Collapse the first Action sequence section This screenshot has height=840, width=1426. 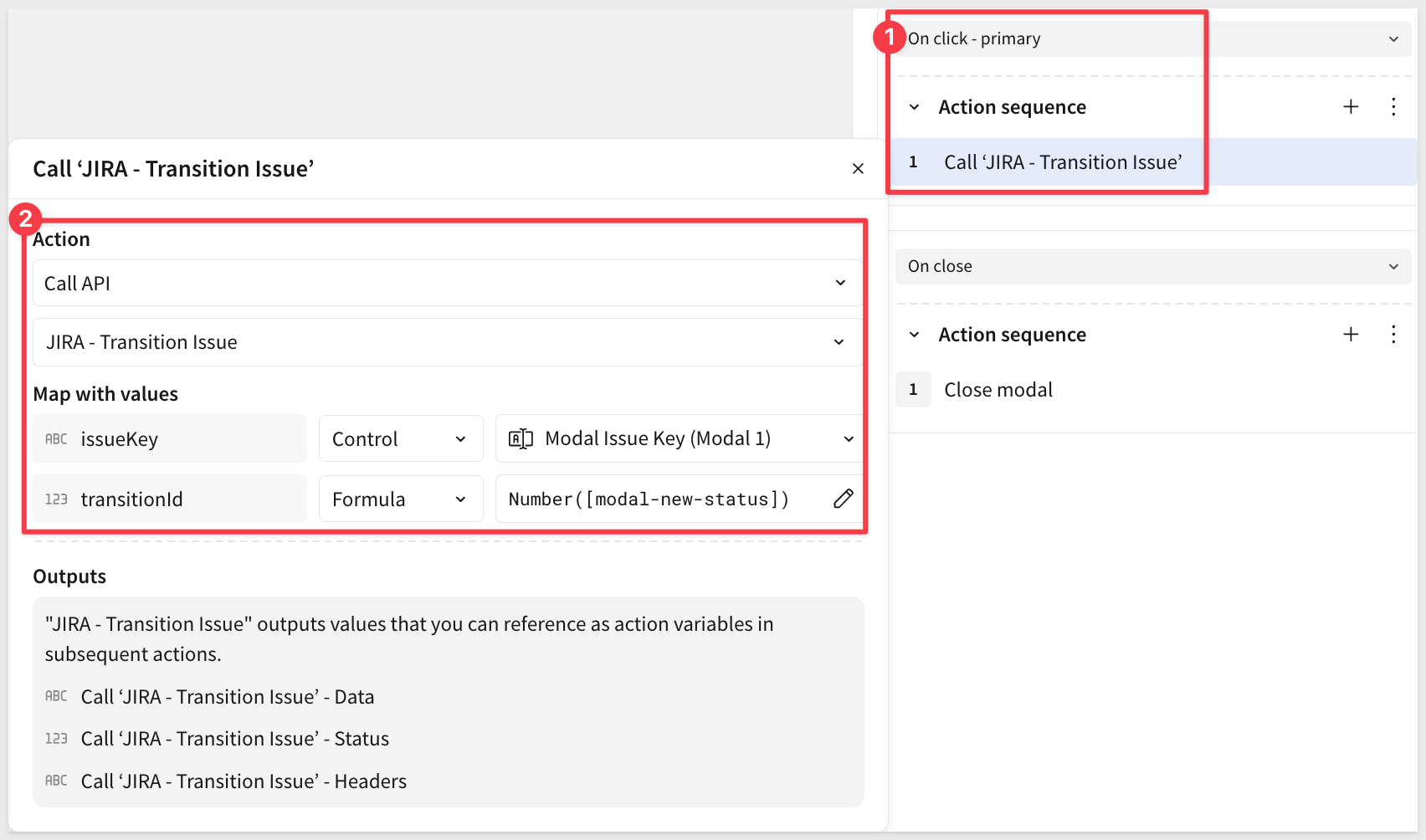[x=914, y=107]
